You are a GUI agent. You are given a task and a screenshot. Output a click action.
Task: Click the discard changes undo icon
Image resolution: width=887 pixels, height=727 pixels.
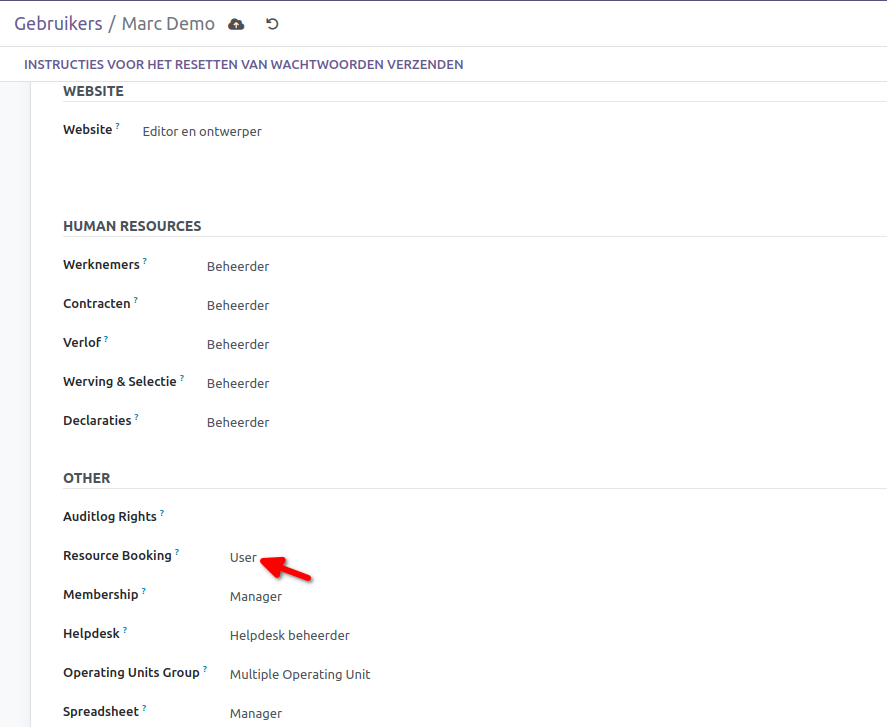tap(272, 24)
